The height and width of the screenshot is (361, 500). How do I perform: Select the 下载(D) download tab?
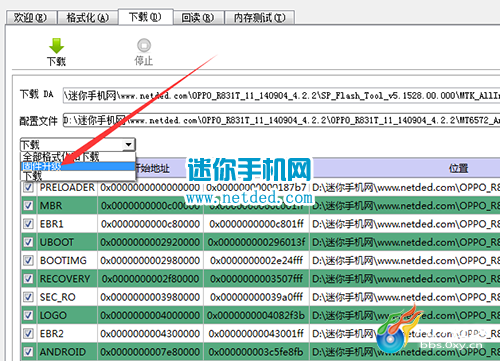pyautogui.click(x=145, y=17)
